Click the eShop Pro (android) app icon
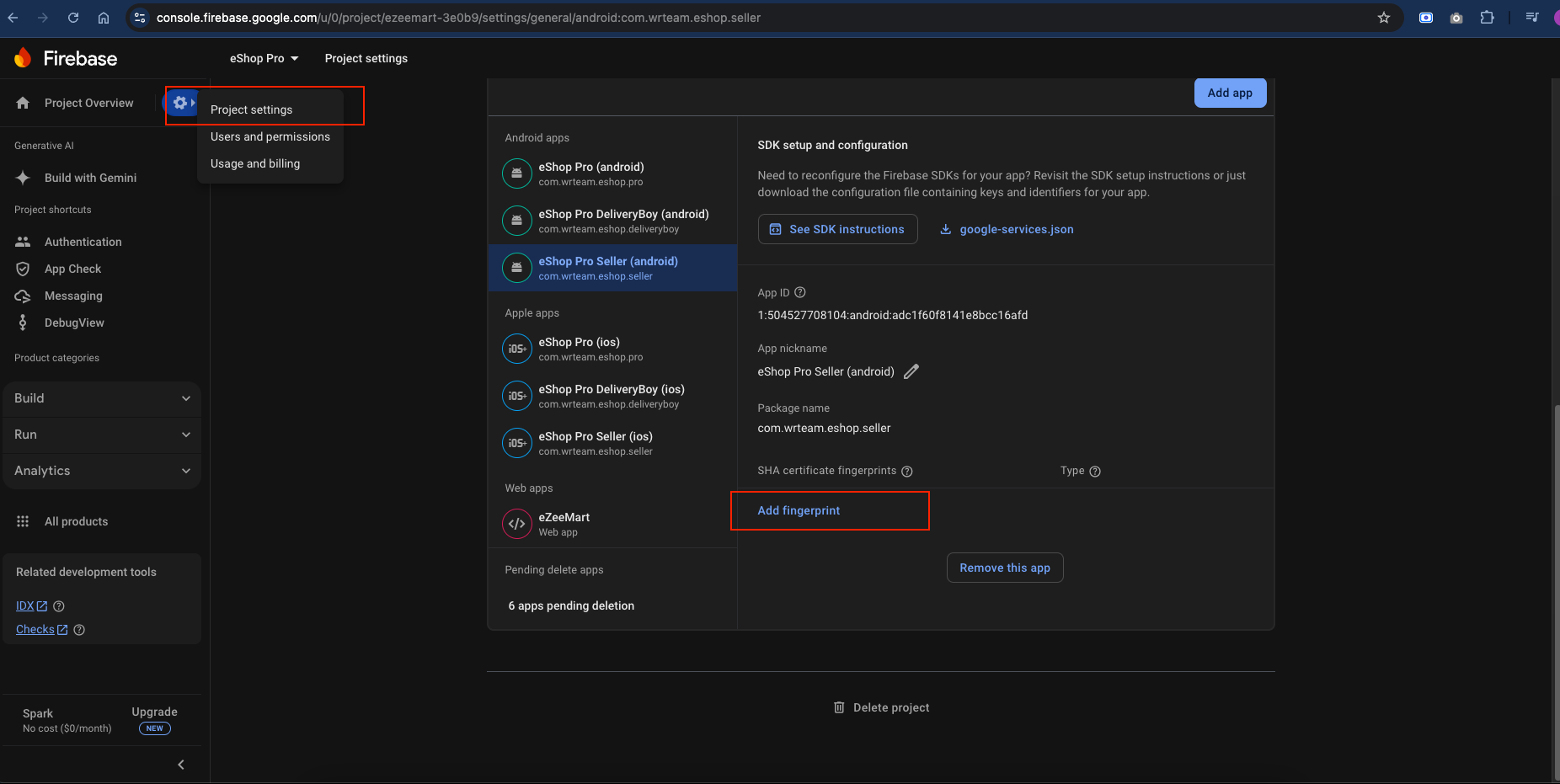 pos(517,173)
